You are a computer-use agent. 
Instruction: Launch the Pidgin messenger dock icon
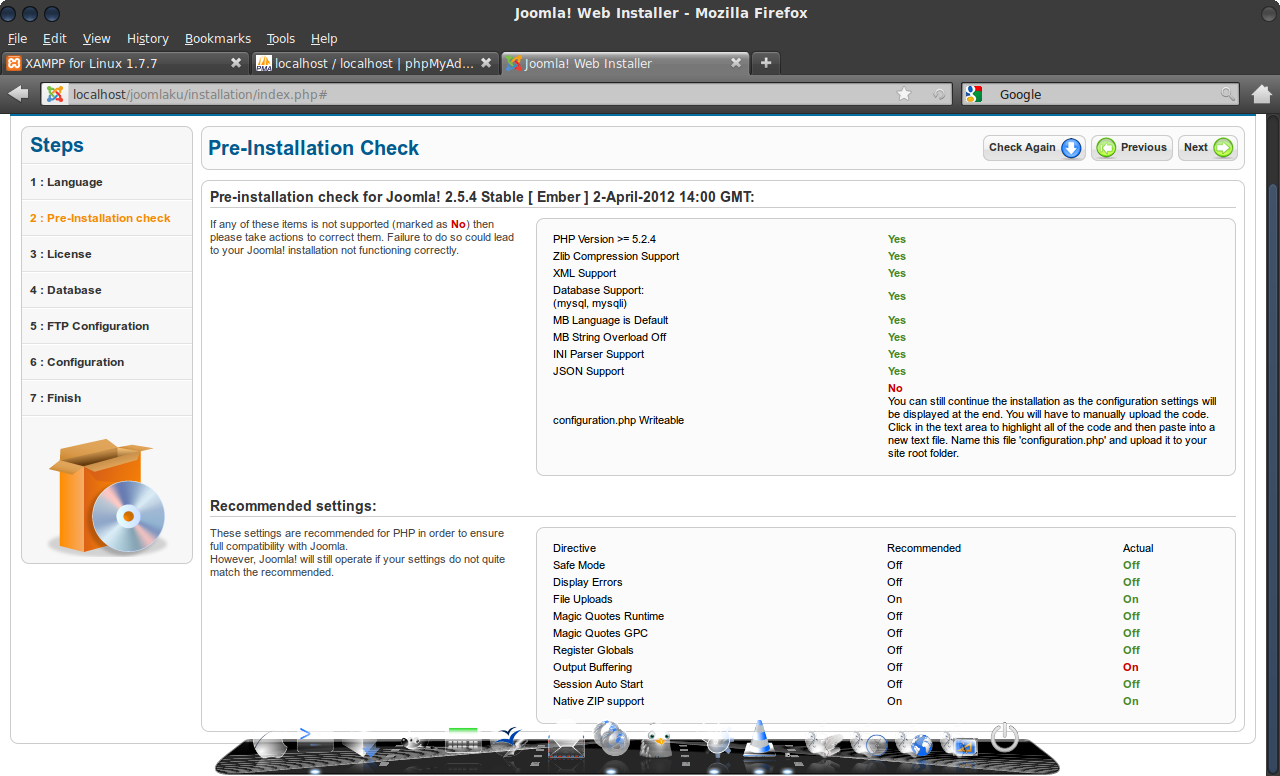pos(658,741)
